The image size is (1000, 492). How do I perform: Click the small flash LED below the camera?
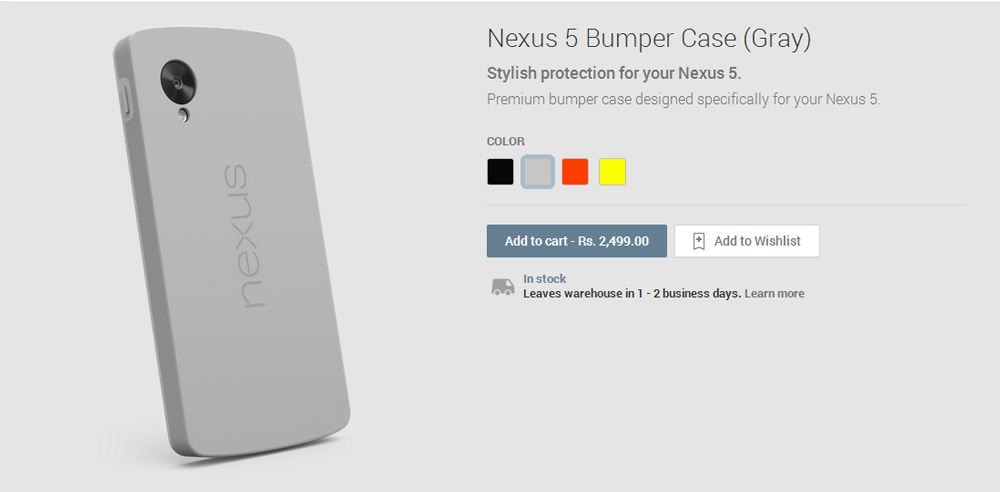pyautogui.click(x=184, y=115)
